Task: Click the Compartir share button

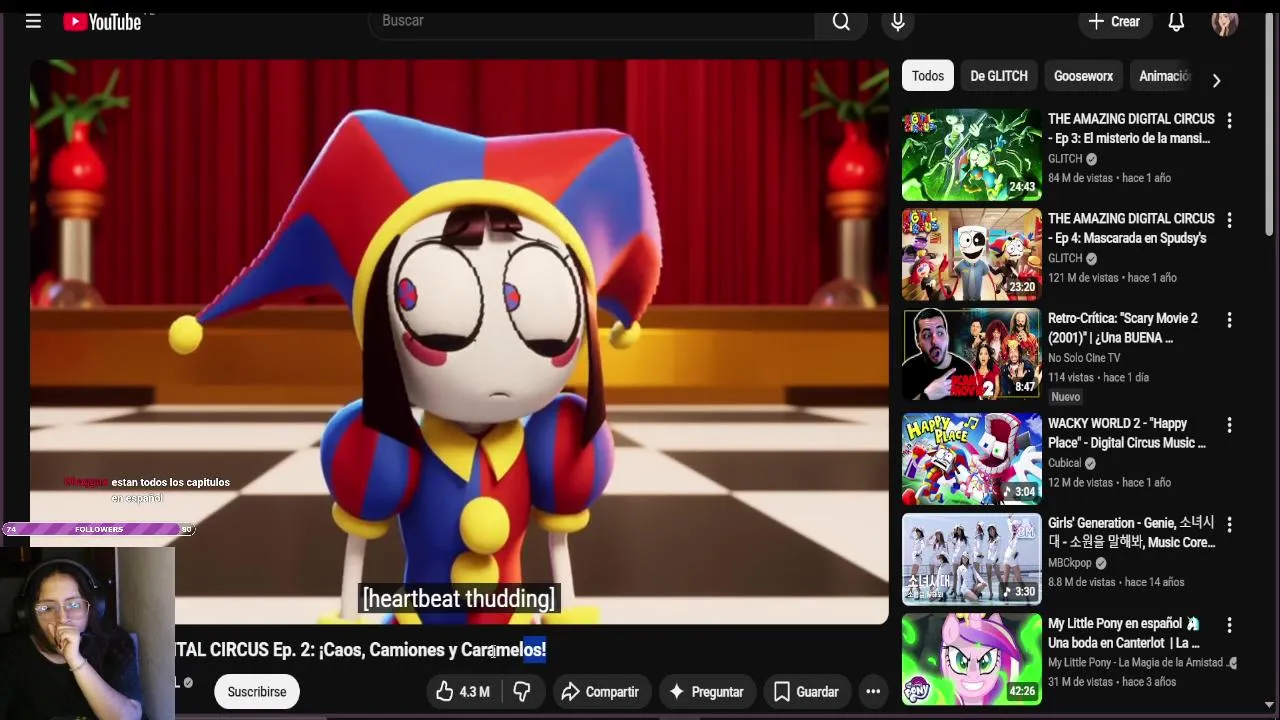Action: [x=600, y=692]
